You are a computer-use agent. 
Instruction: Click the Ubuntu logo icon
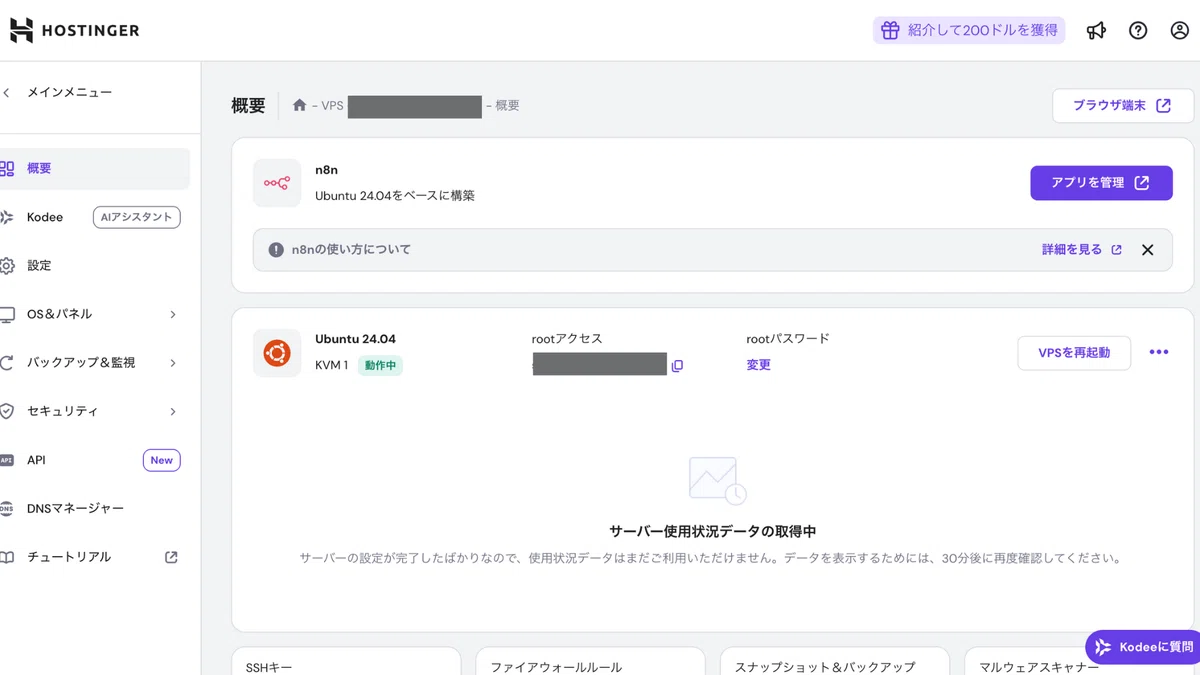pyautogui.click(x=277, y=353)
